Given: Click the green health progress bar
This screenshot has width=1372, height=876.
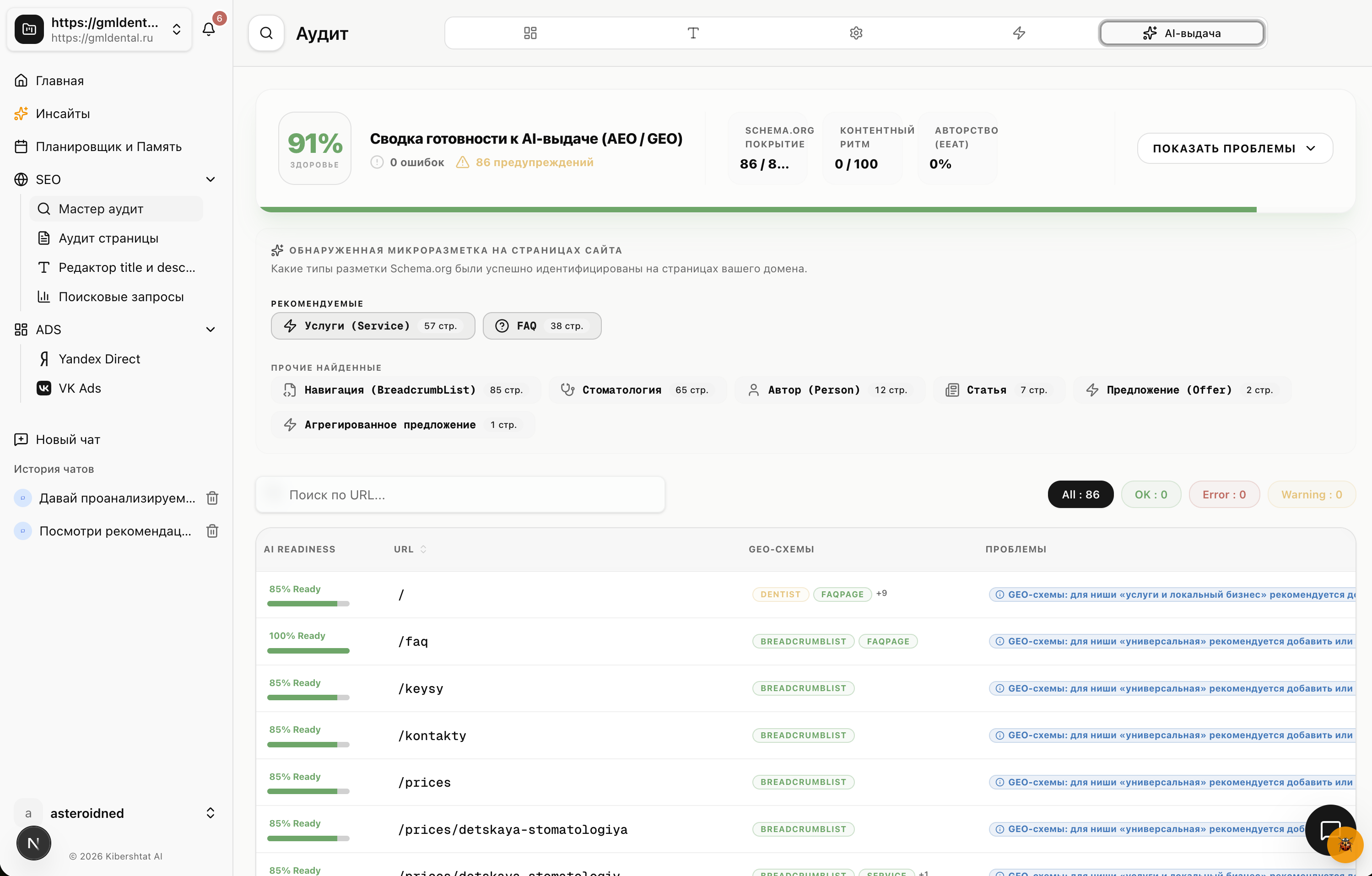Looking at the screenshot, I should (x=758, y=210).
